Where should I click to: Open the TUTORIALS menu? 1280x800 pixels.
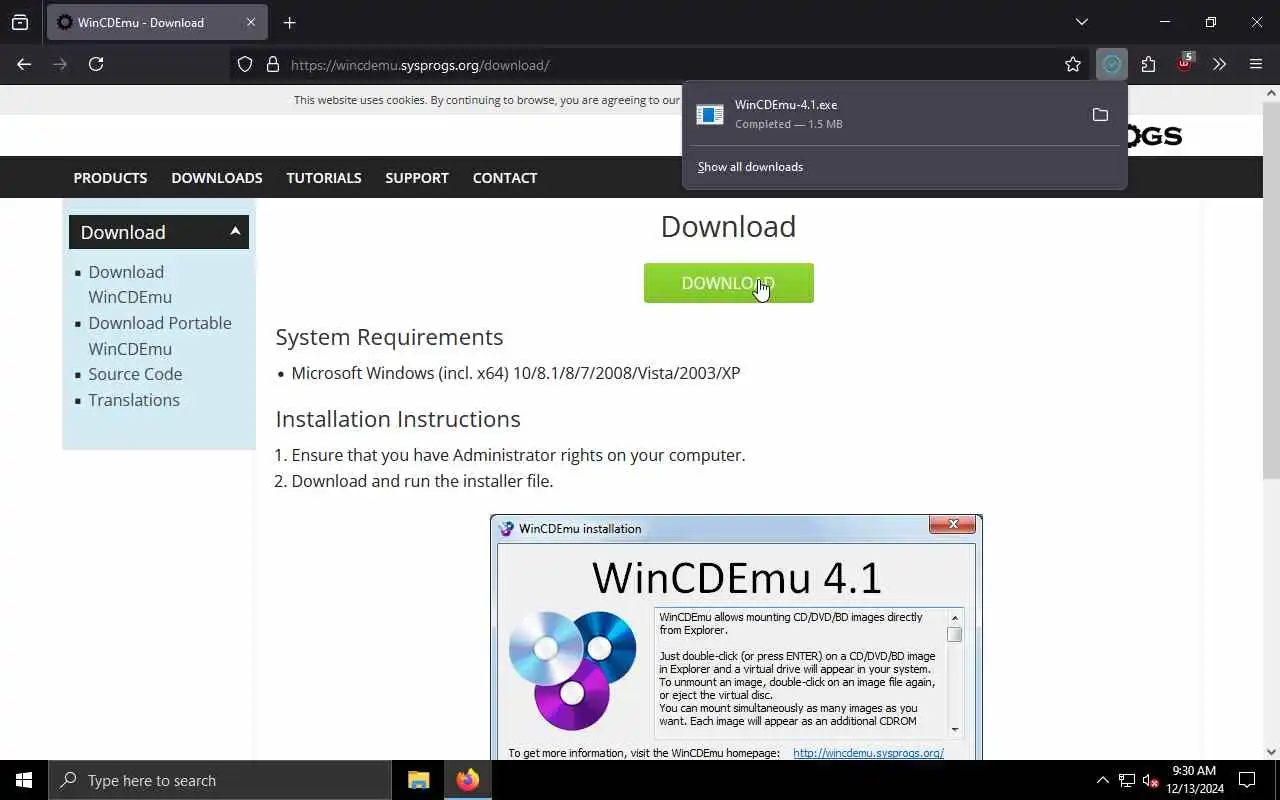(324, 177)
